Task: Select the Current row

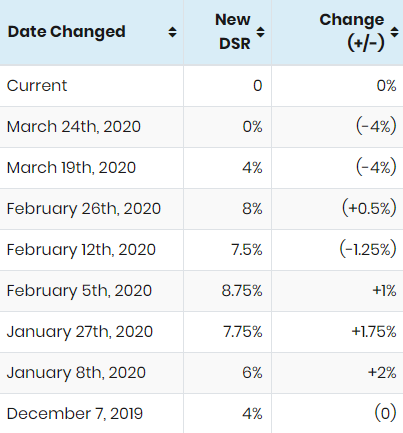Action: [x=201, y=86]
